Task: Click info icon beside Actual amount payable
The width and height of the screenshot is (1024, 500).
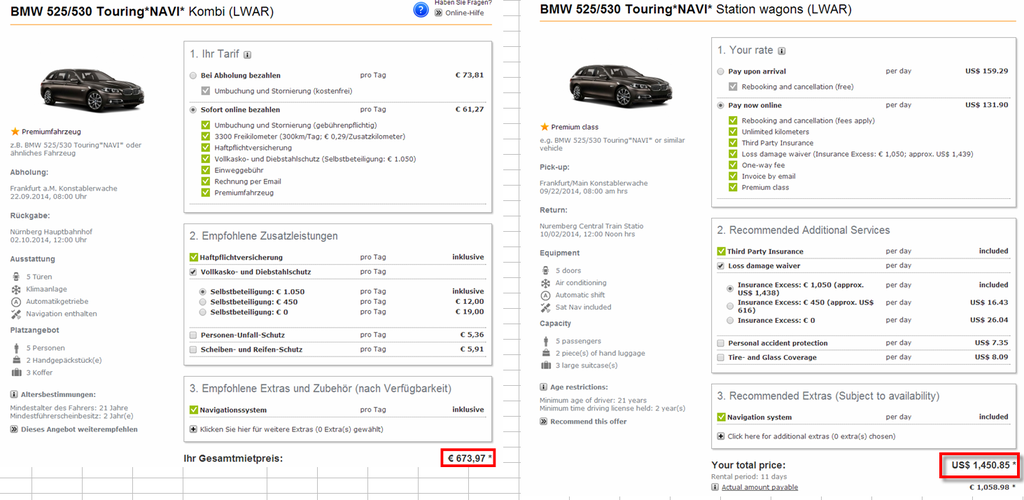Action: tap(715, 488)
